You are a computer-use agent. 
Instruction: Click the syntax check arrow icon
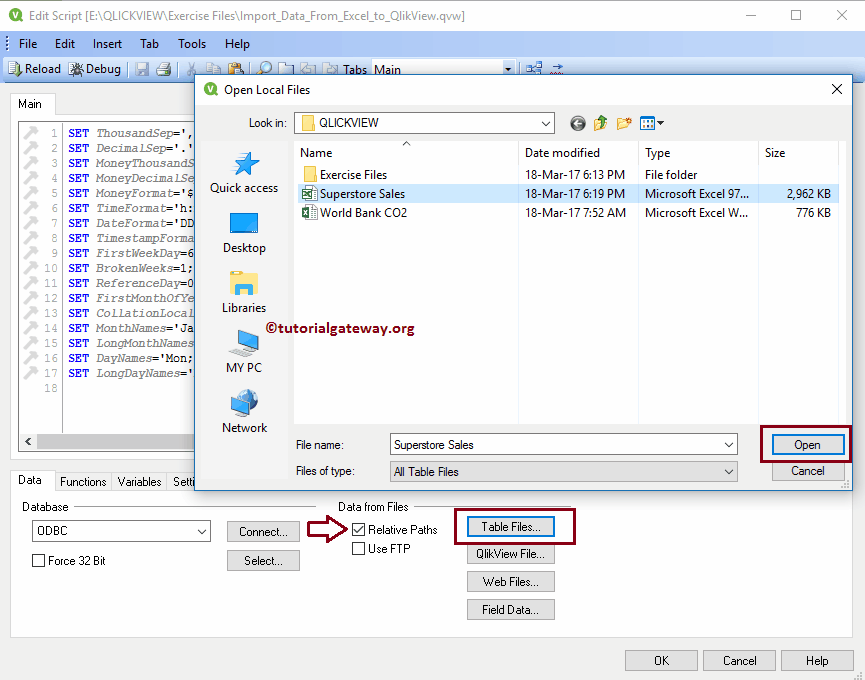coord(557,68)
